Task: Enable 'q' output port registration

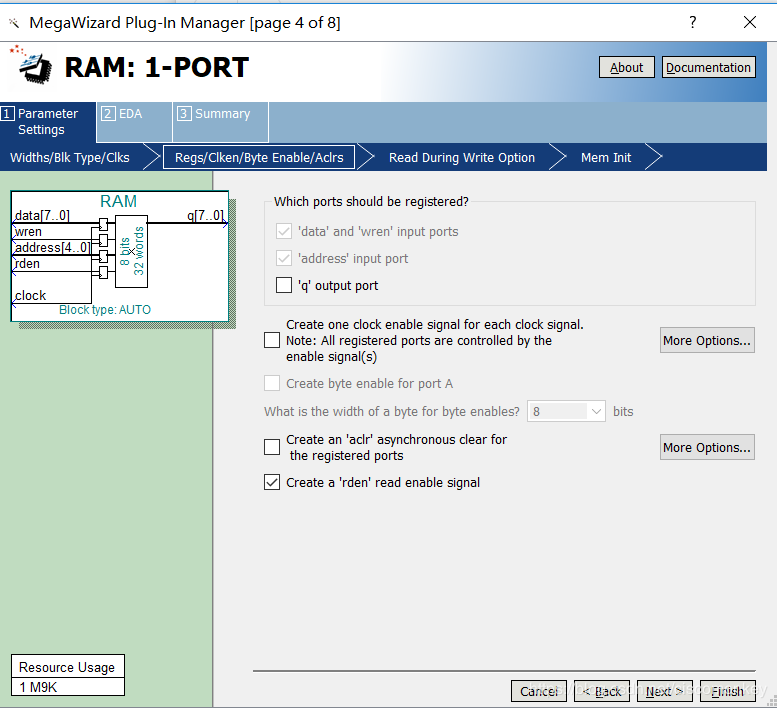Action: [283, 285]
